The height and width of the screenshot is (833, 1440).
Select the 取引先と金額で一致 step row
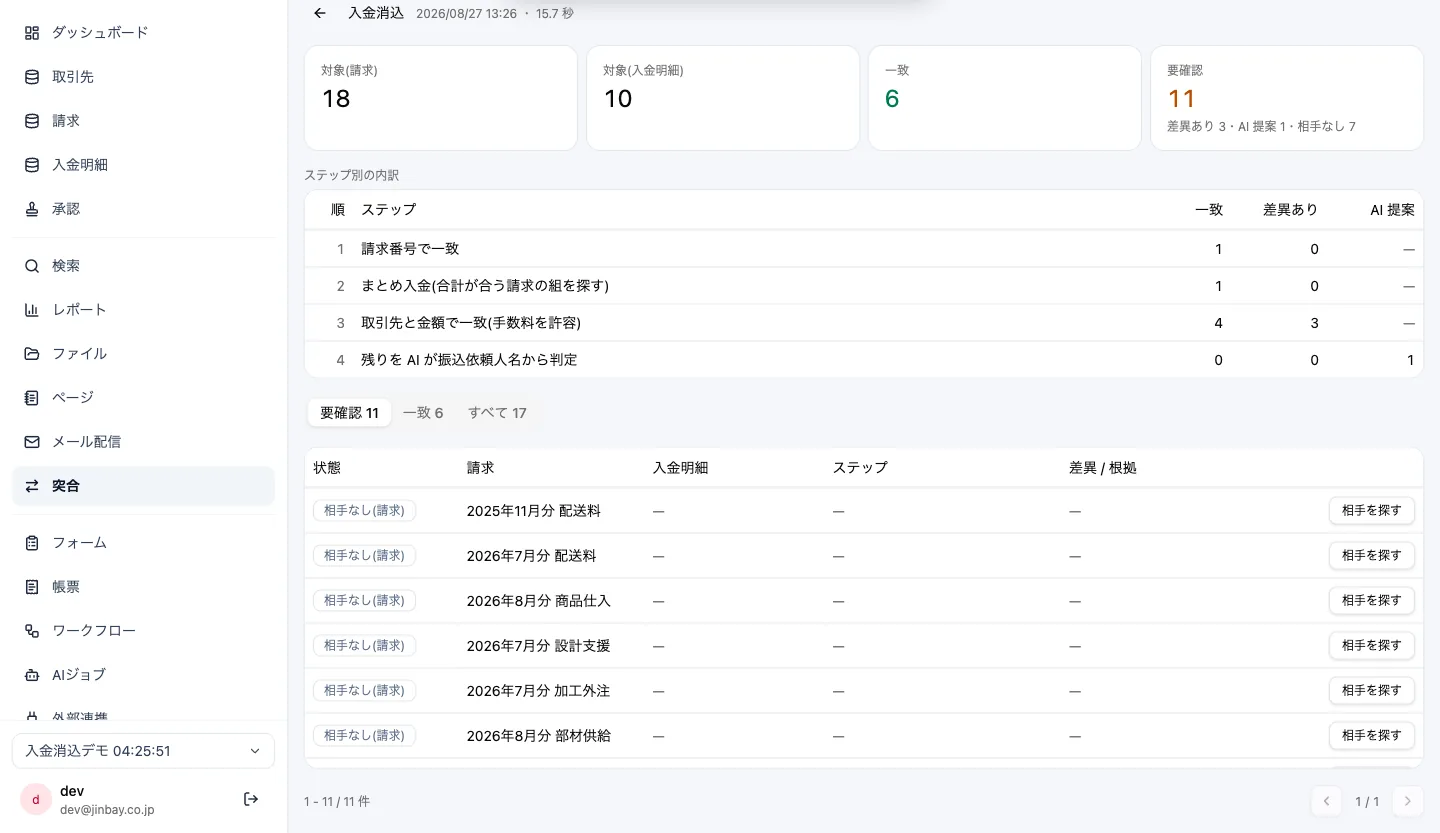[864, 323]
